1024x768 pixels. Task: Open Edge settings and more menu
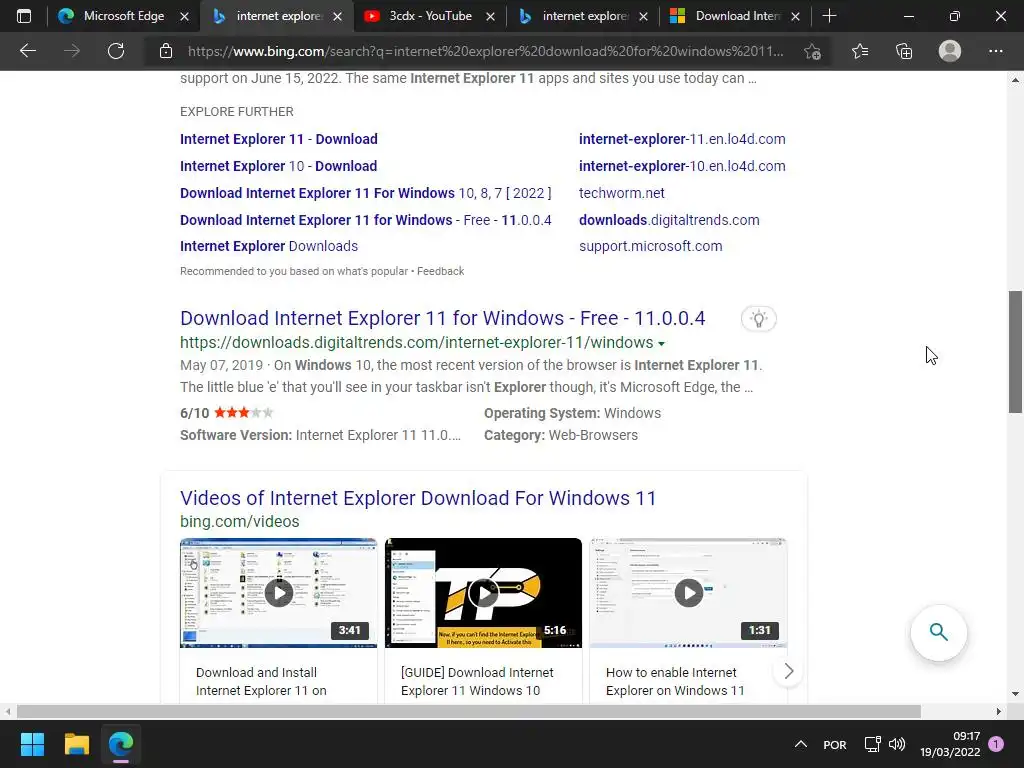(995, 51)
